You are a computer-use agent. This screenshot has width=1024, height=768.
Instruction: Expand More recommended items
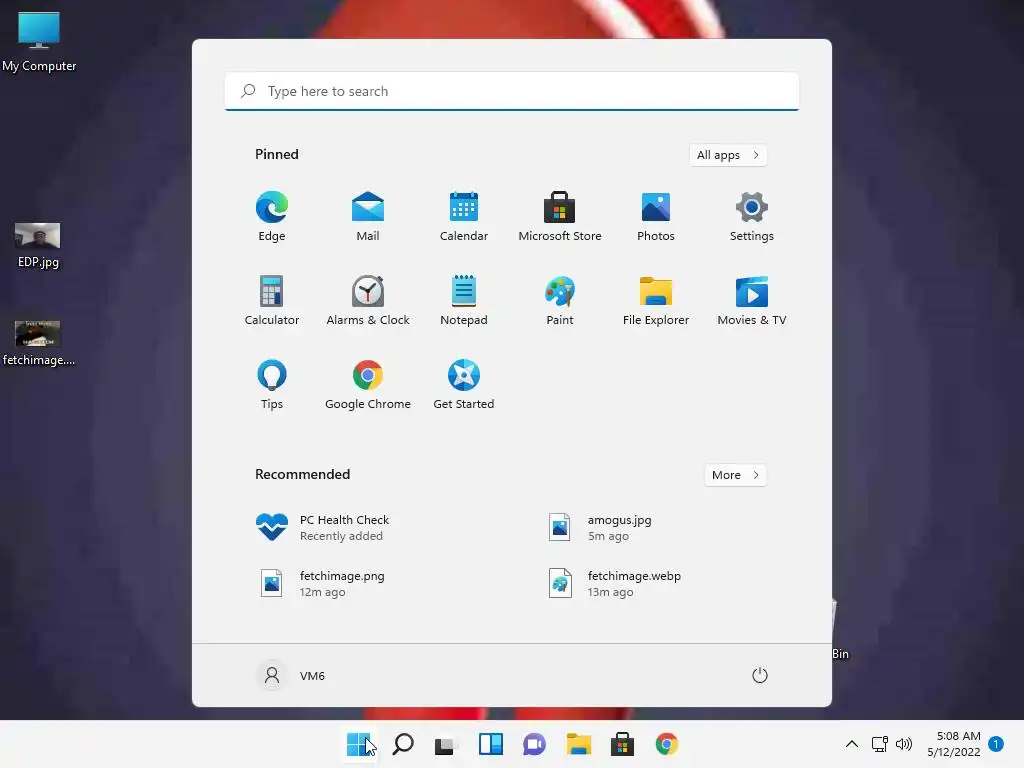(735, 475)
